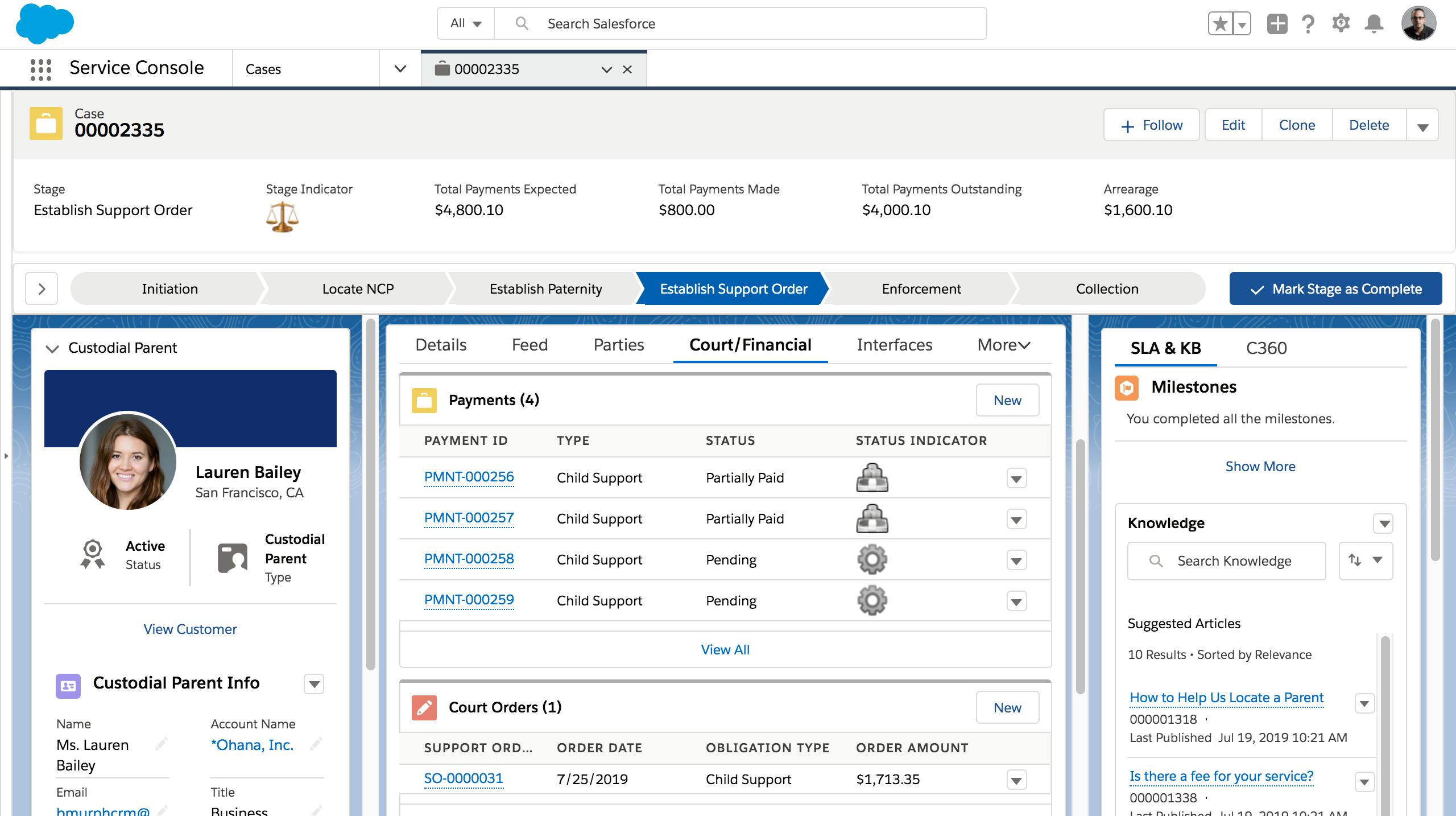Open the More tabs menu
The height and width of the screenshot is (816, 1456).
[1004, 345]
